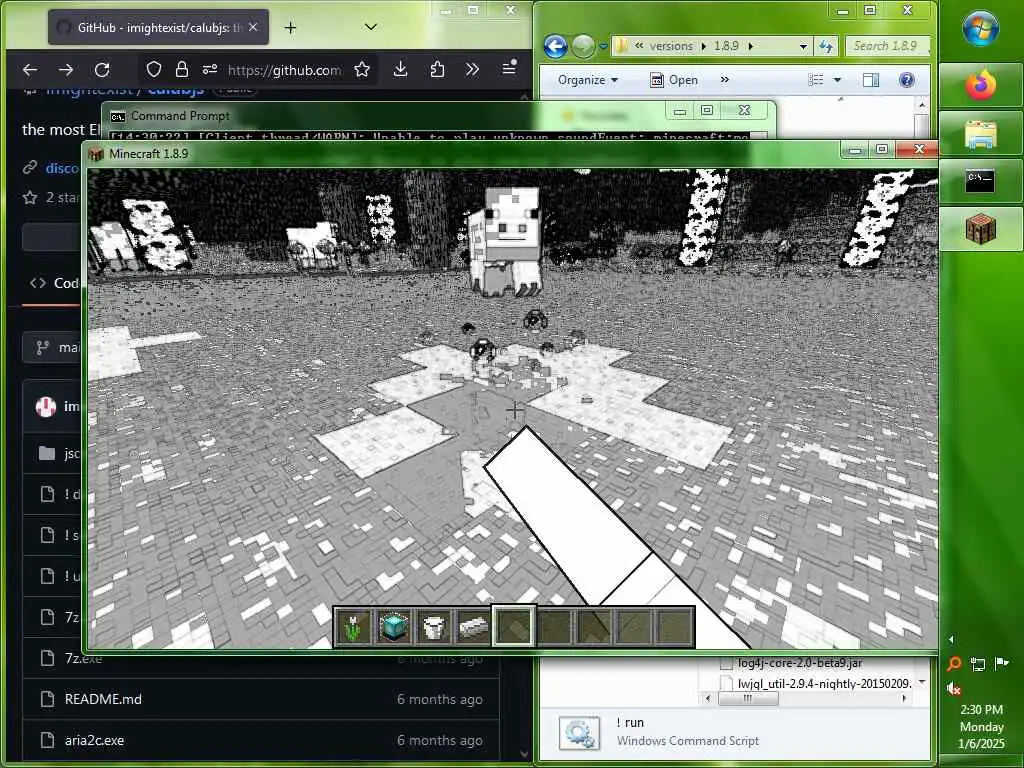Go forward in Explorer window
The height and width of the screenshot is (768, 1024).
[x=583, y=46]
